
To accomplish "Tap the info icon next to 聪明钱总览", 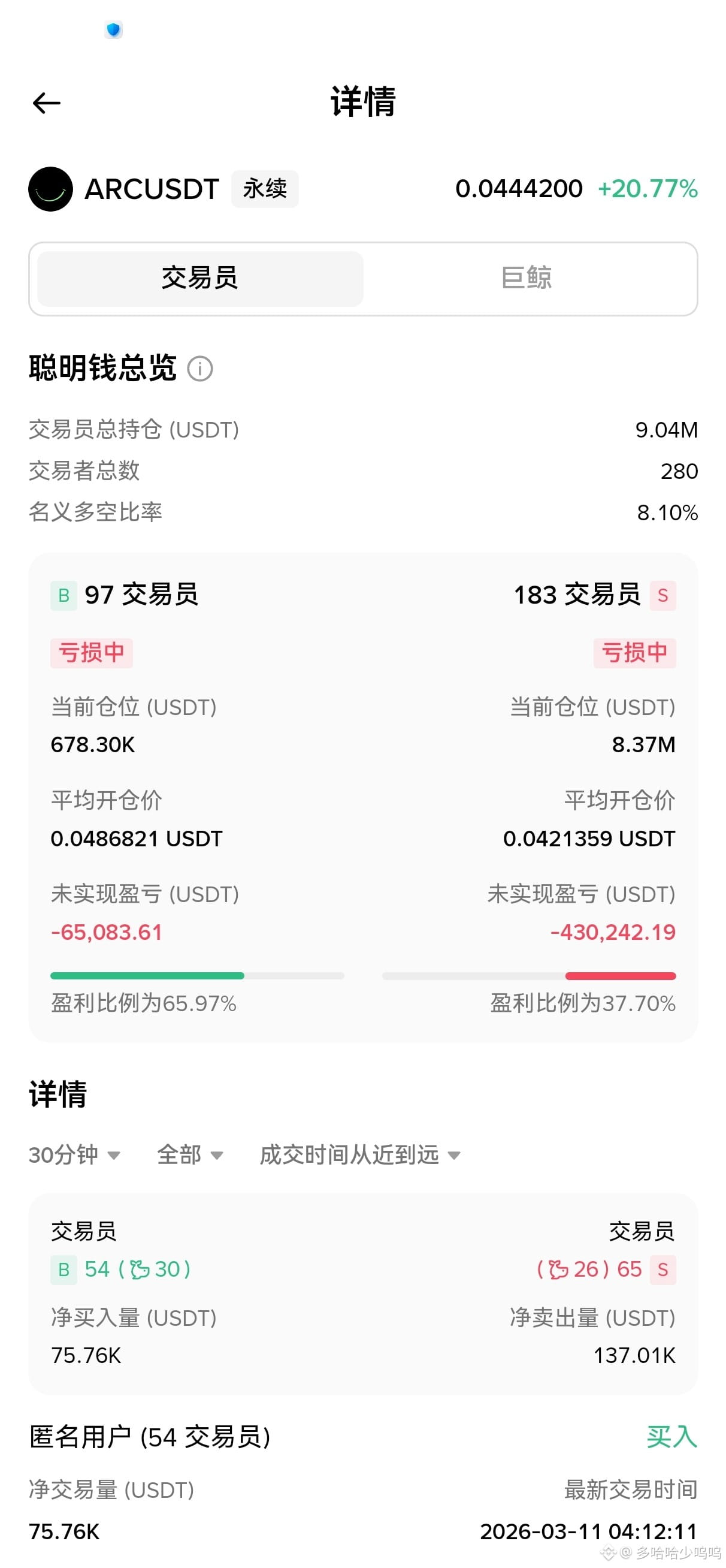I will coord(199,368).
